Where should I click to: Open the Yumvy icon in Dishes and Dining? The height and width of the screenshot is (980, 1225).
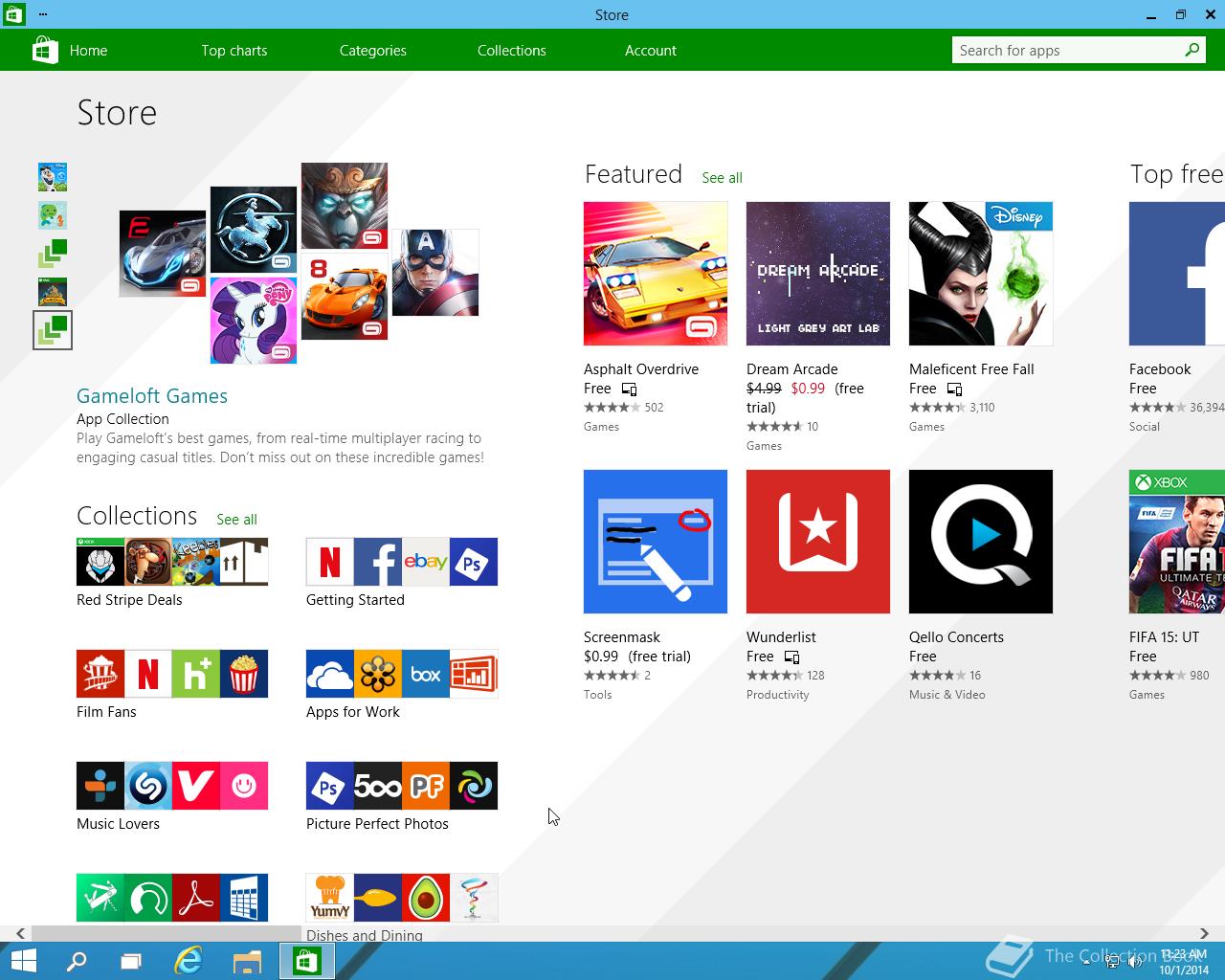[330, 898]
